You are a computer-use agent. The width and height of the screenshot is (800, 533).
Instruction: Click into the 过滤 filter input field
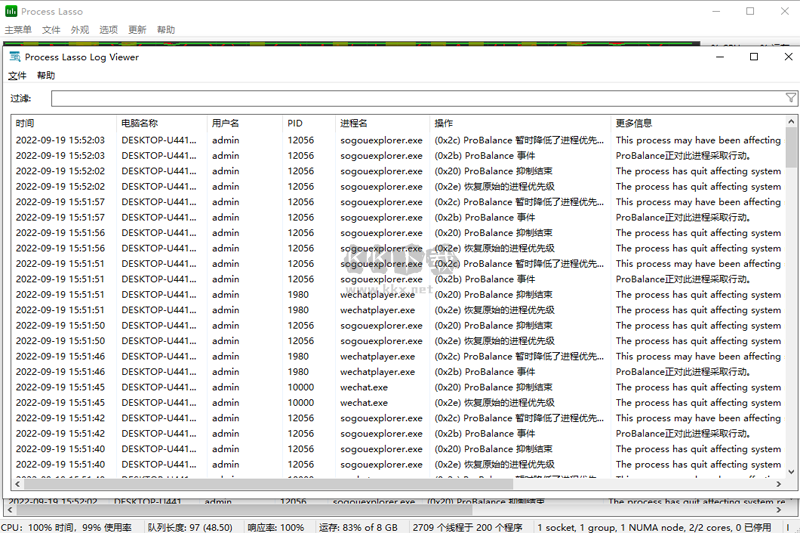(x=423, y=98)
